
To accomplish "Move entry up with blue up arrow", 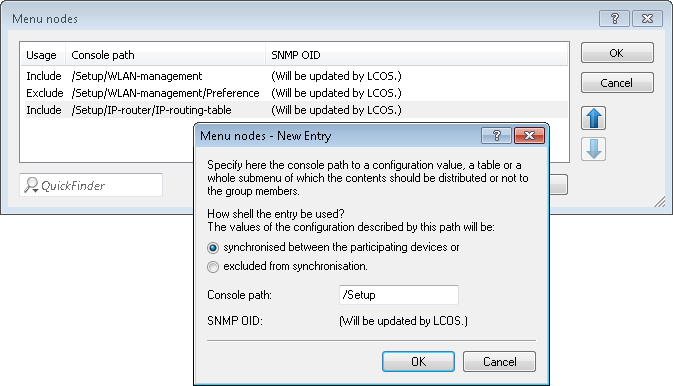I will (x=594, y=118).
